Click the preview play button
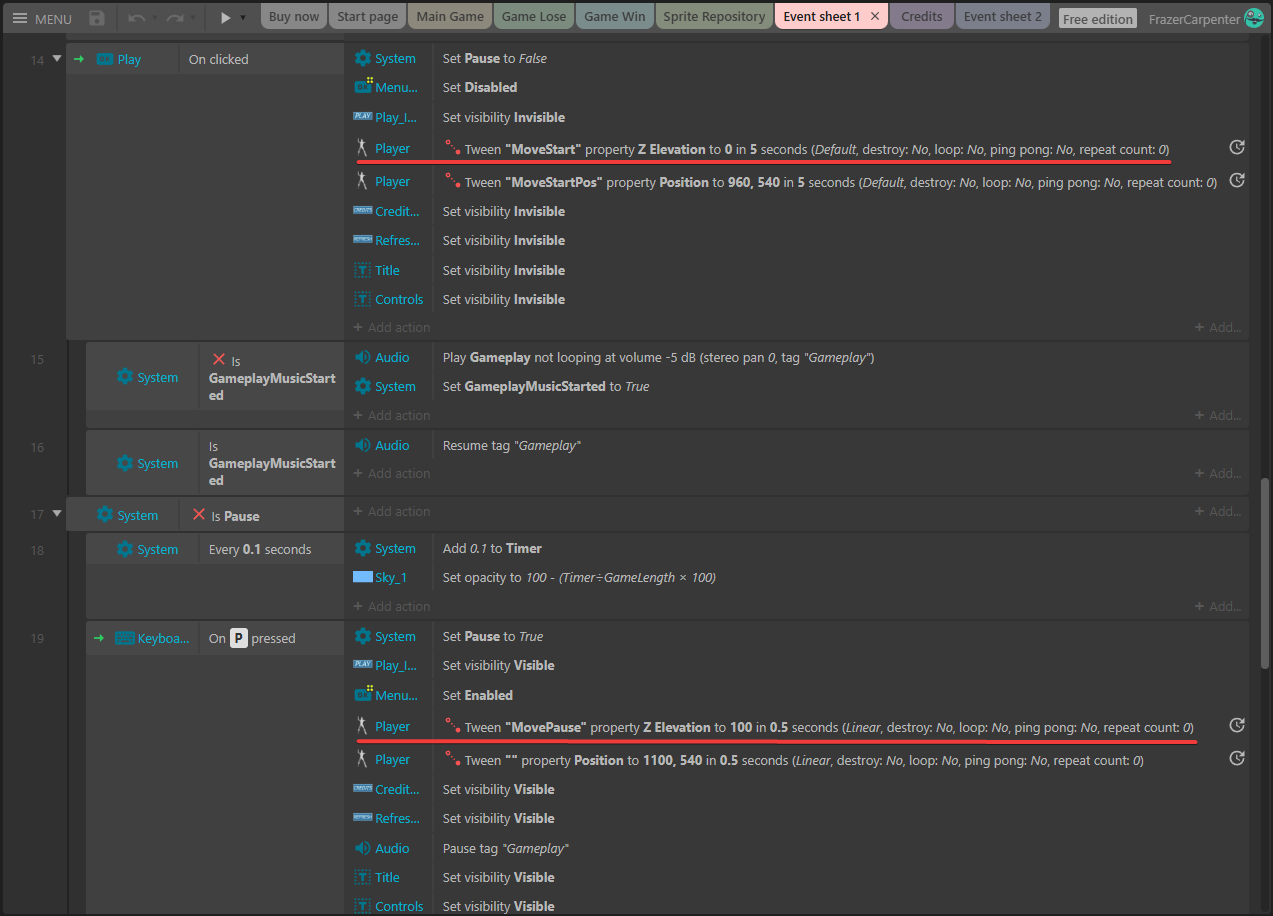 pyautogui.click(x=225, y=18)
